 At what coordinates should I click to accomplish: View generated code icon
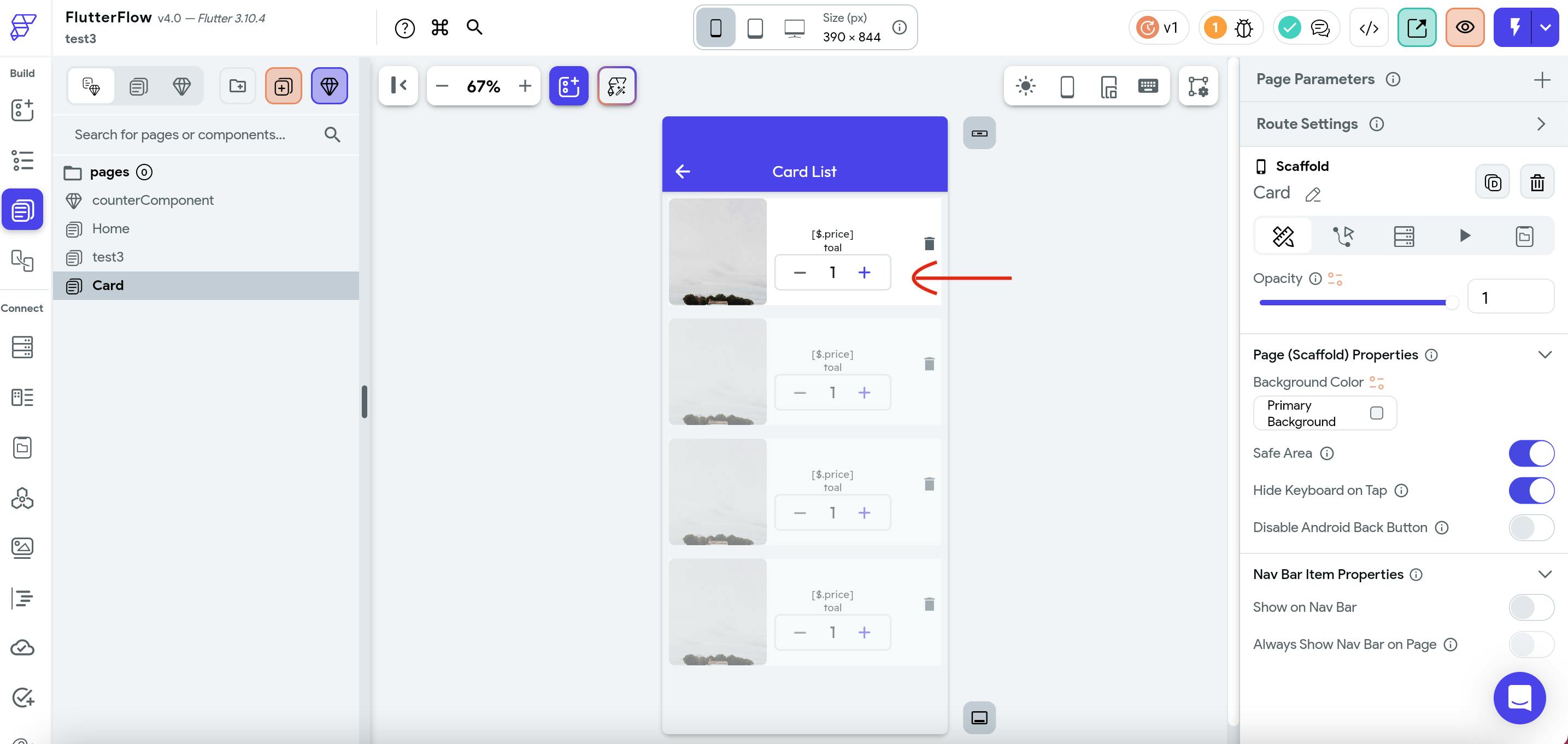coord(1369,27)
